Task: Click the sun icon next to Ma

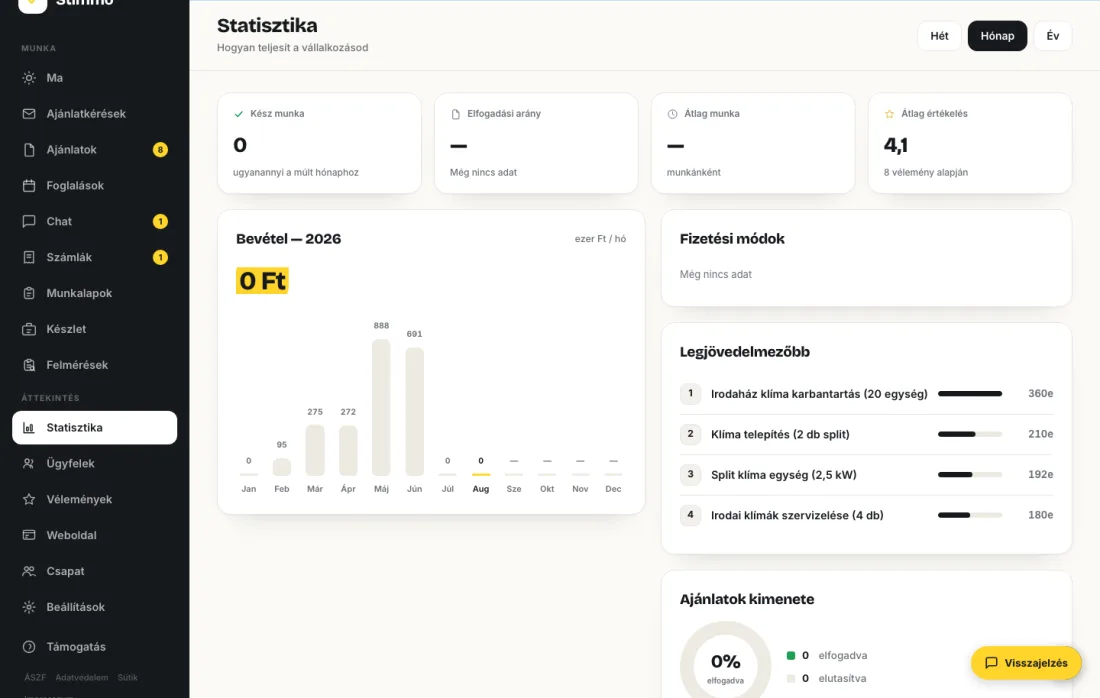Action: (x=29, y=78)
